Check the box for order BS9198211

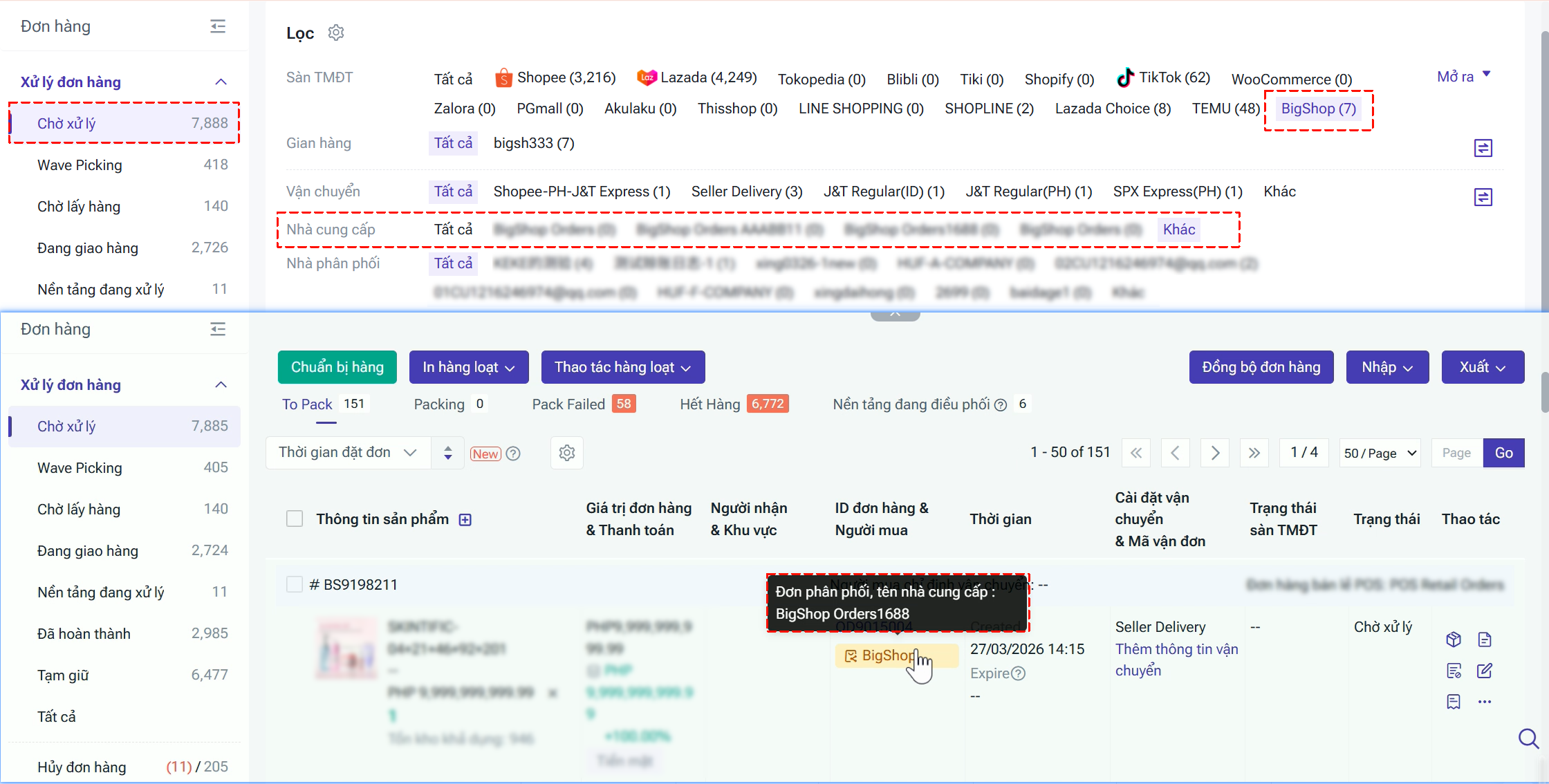(295, 585)
